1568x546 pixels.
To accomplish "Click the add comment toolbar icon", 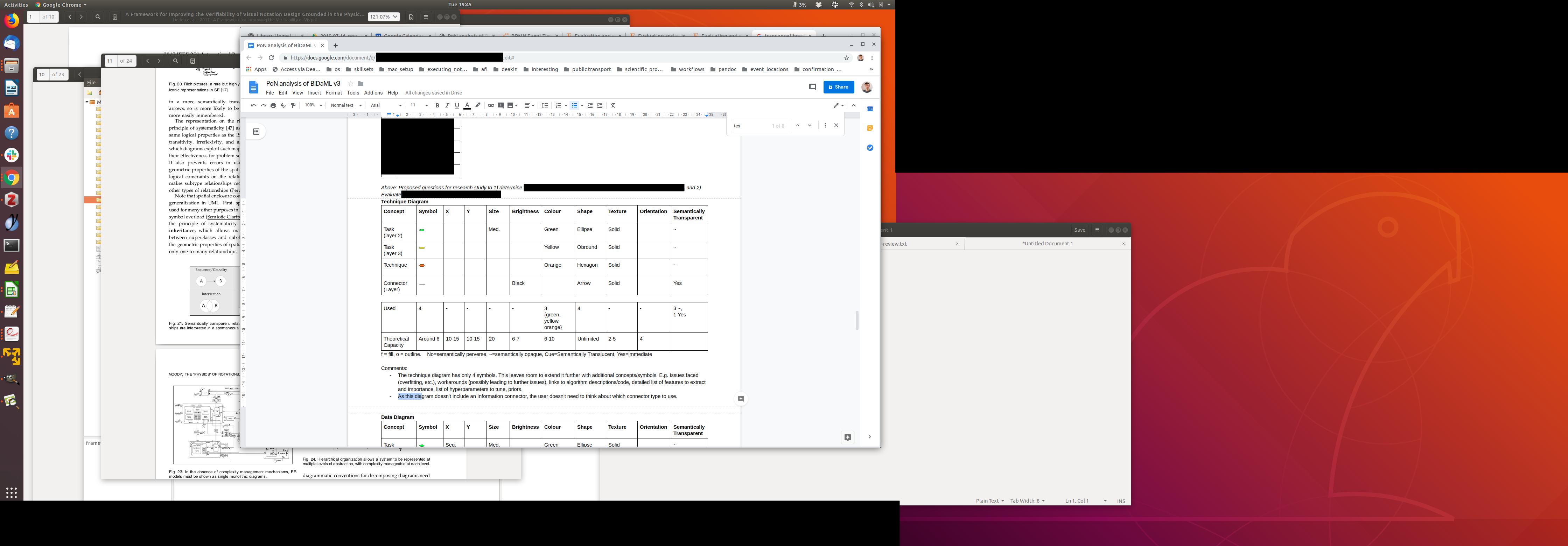I will coord(501,105).
